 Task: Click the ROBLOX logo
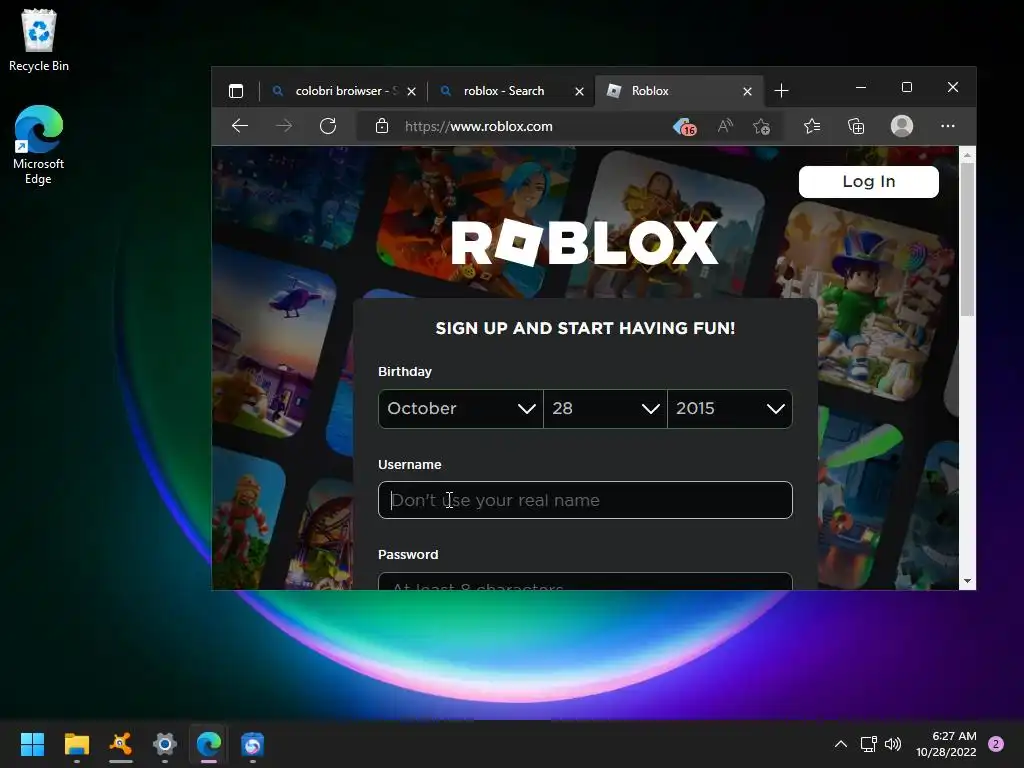pos(584,243)
